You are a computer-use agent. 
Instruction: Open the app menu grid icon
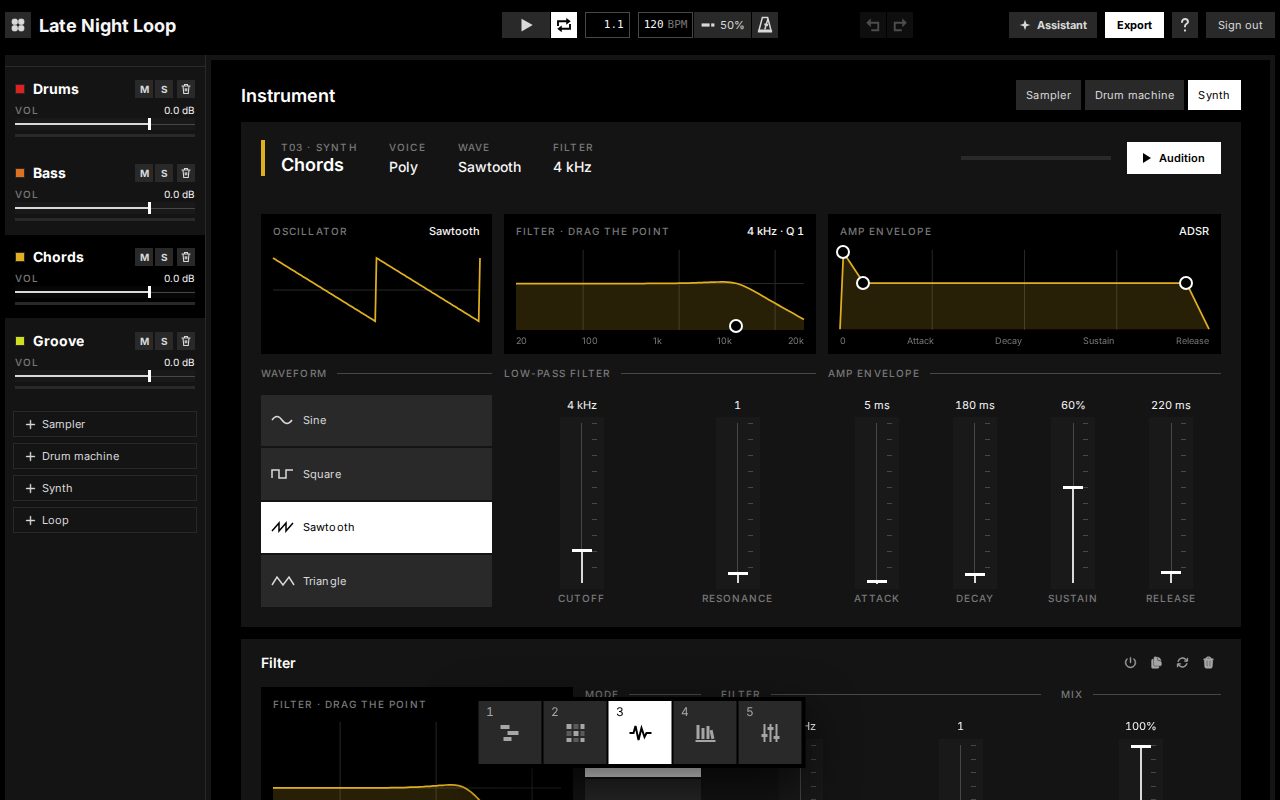(x=18, y=25)
